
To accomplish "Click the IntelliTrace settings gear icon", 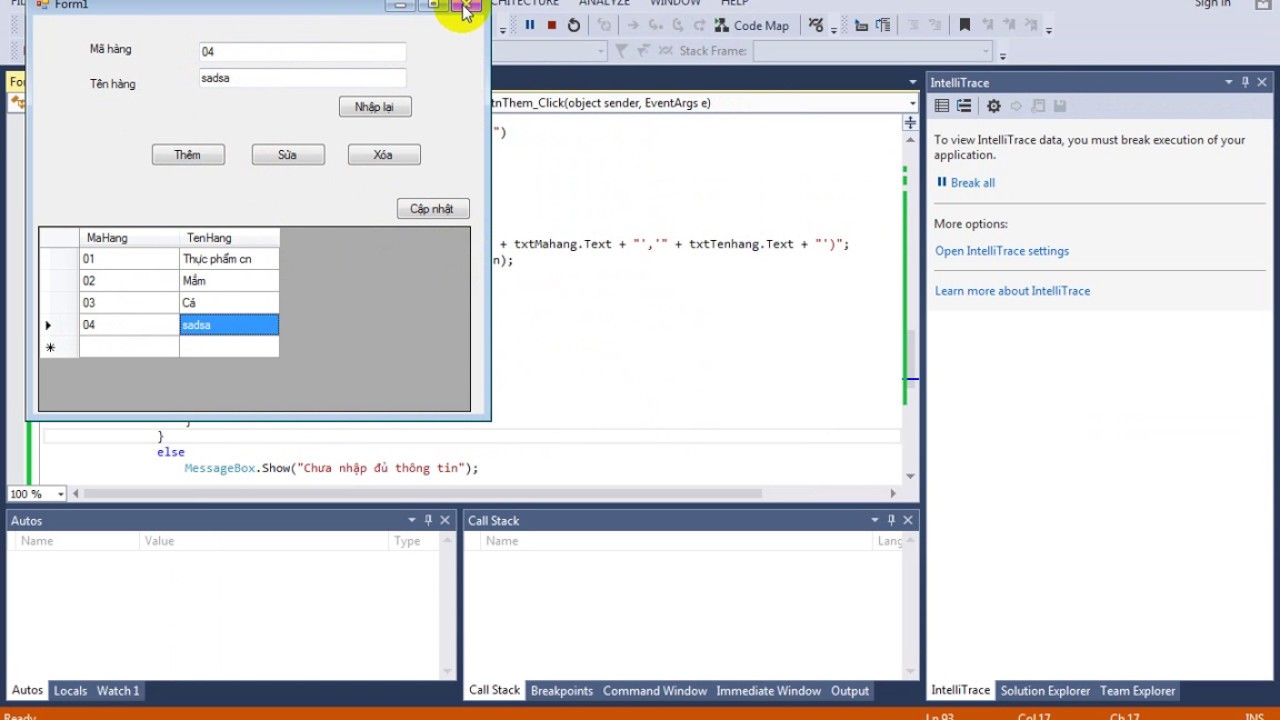I will pos(993,105).
